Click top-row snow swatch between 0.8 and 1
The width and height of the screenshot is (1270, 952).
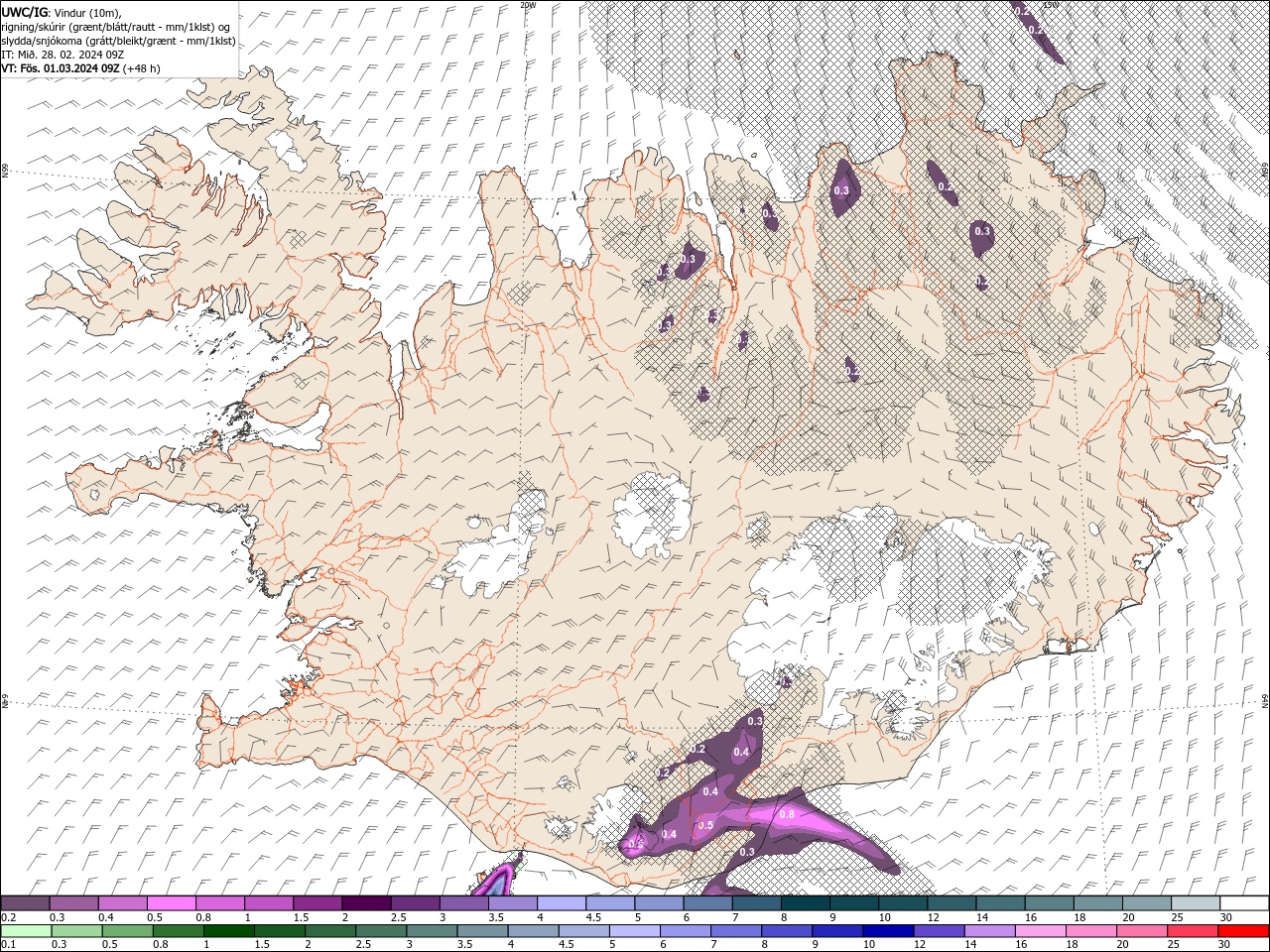click(x=220, y=903)
